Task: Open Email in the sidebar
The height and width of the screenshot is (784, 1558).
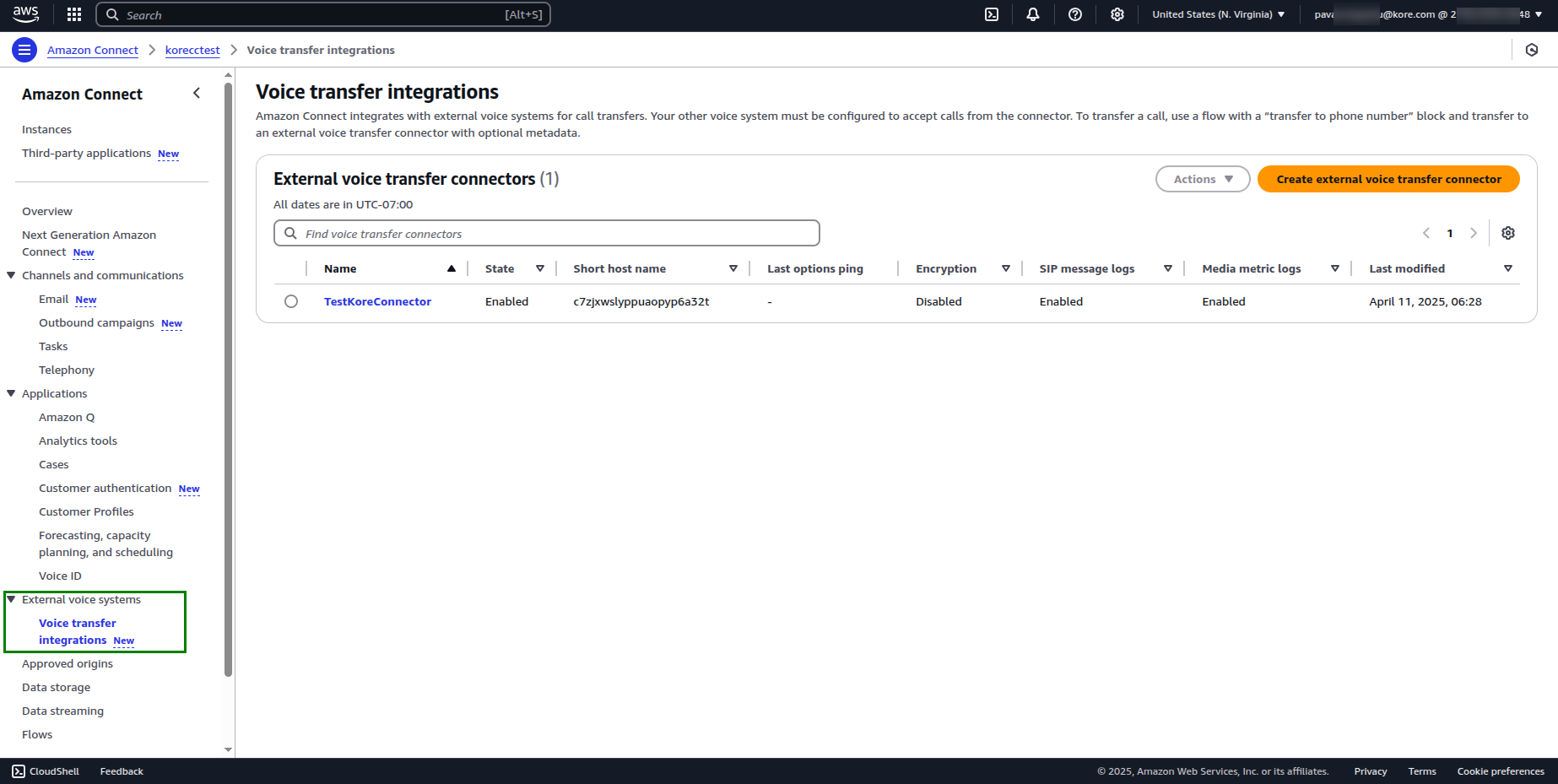Action: point(53,299)
